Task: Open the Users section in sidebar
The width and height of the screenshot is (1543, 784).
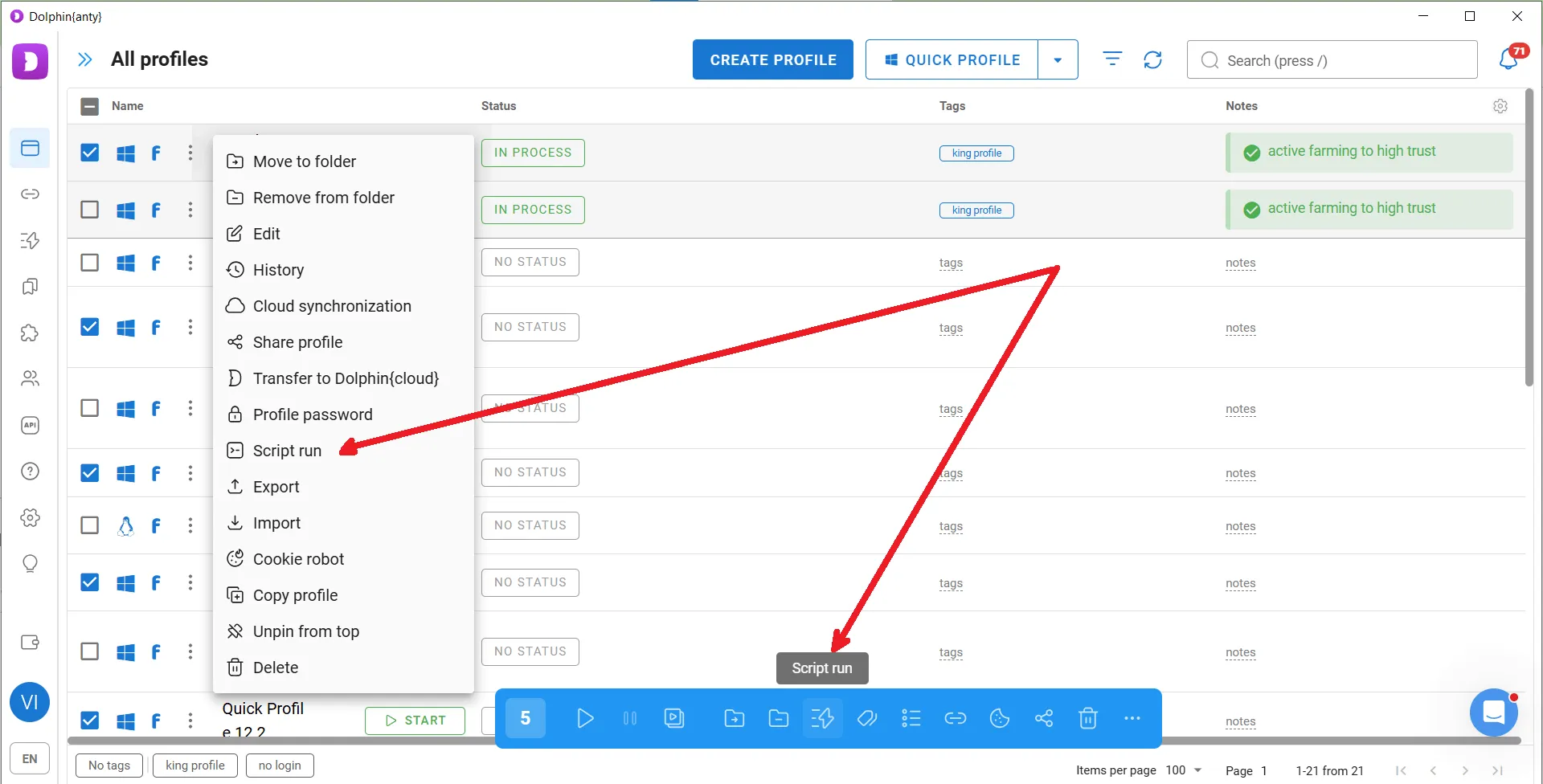Action: tap(30, 378)
